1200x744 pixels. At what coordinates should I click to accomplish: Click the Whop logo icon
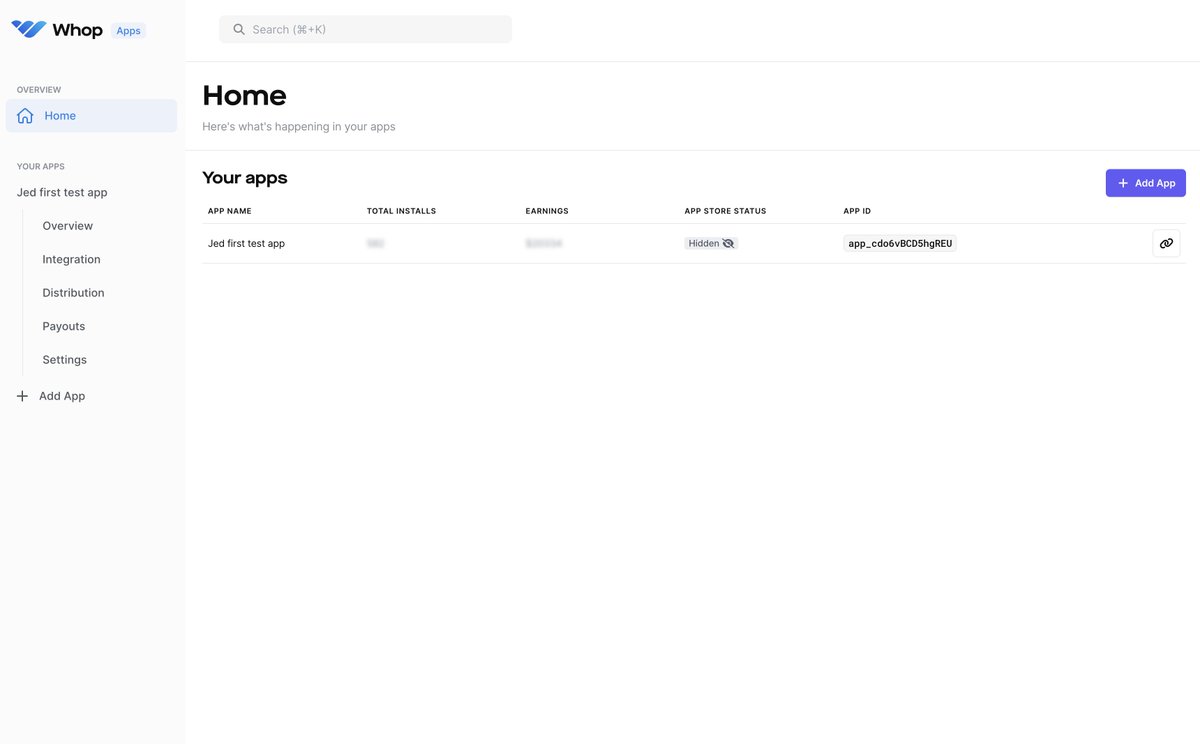click(29, 30)
